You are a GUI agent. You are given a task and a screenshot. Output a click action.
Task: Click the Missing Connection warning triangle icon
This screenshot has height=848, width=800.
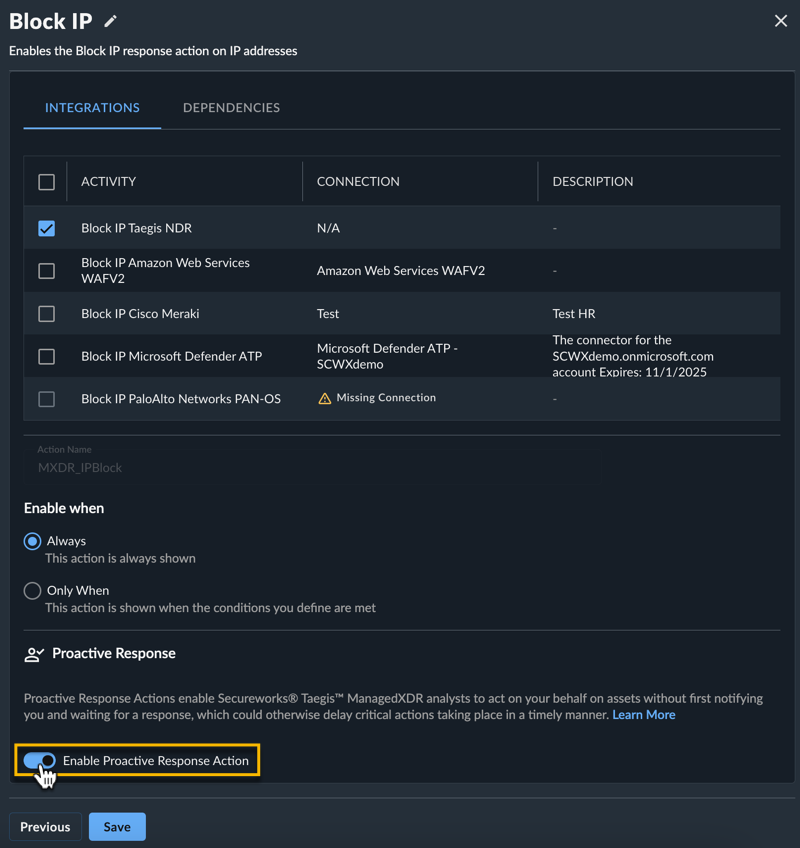pyautogui.click(x=325, y=399)
